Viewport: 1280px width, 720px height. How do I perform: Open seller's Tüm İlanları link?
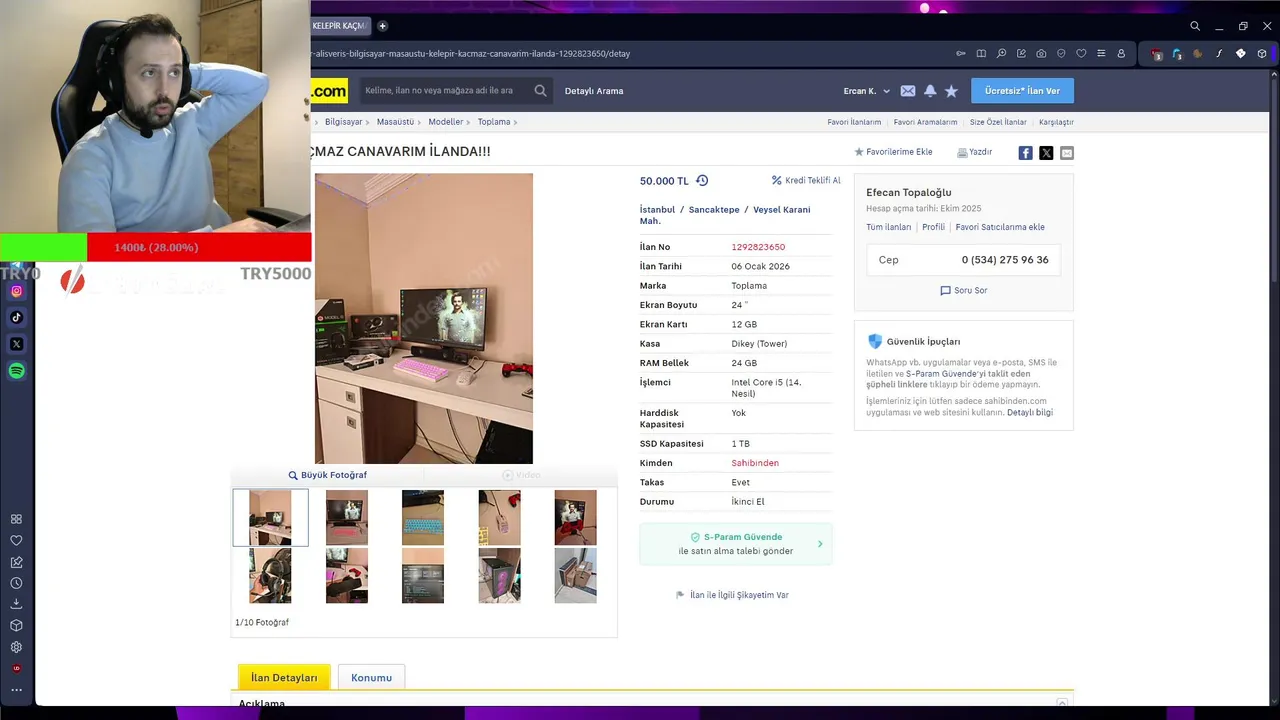(888, 227)
